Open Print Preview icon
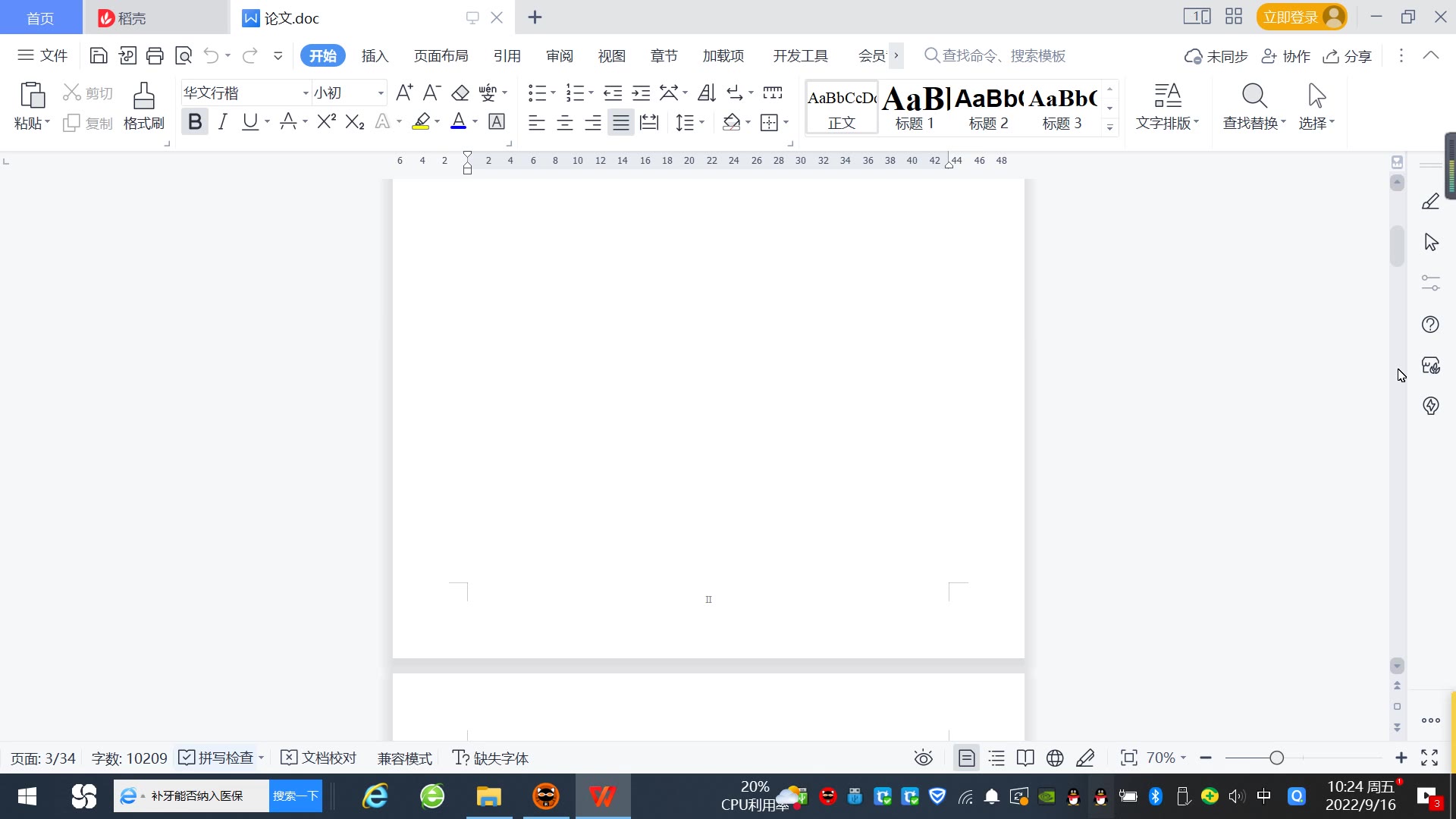This screenshot has width=1456, height=819. (184, 55)
